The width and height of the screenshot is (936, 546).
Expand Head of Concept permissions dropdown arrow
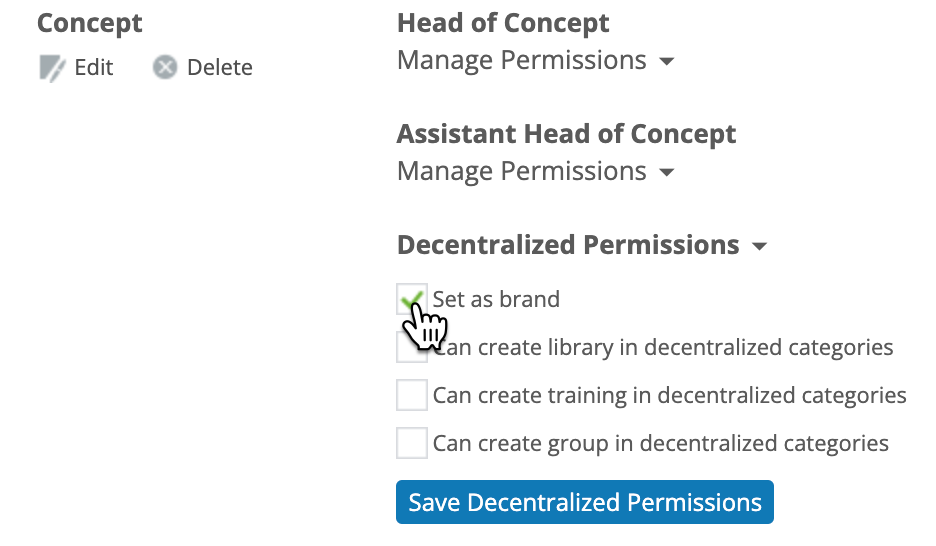667,61
